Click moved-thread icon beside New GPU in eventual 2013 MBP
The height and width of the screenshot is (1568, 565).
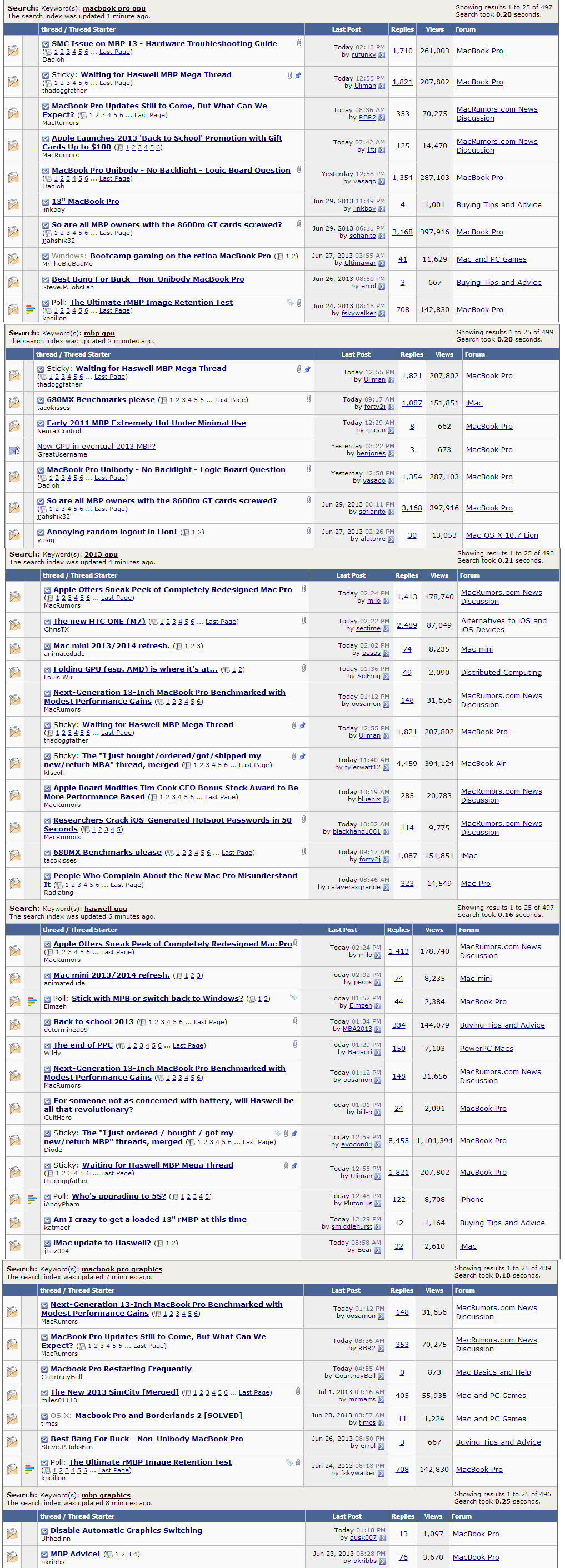point(14,450)
